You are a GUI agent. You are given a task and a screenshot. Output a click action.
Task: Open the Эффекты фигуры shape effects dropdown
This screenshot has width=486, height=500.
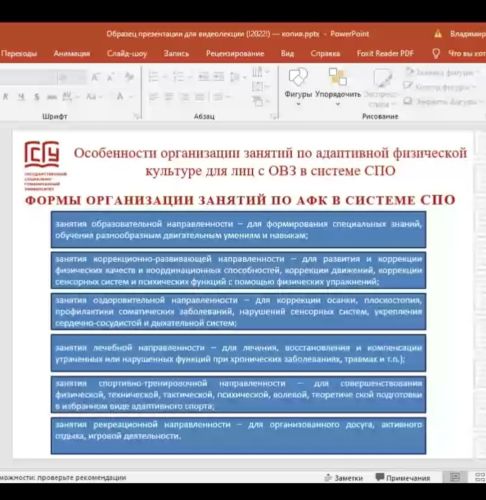click(442, 101)
